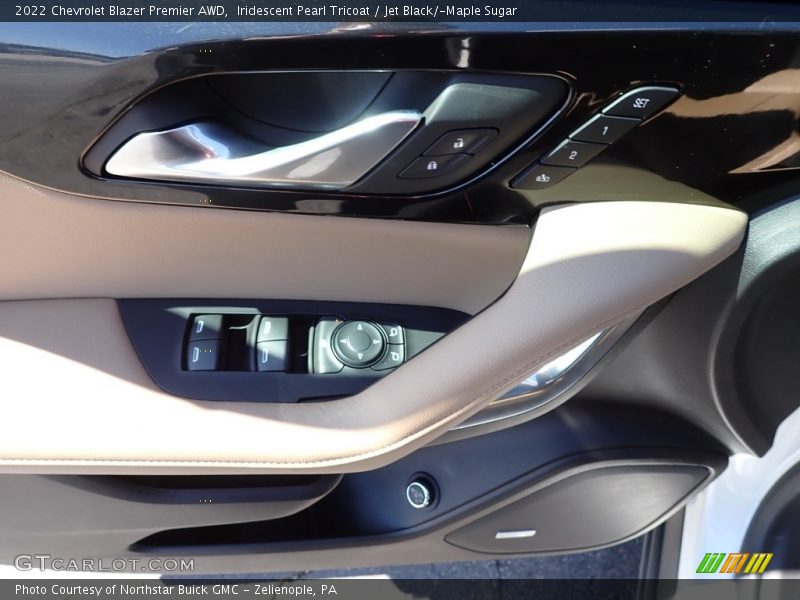Select memory seat position 2 button

(x=573, y=154)
